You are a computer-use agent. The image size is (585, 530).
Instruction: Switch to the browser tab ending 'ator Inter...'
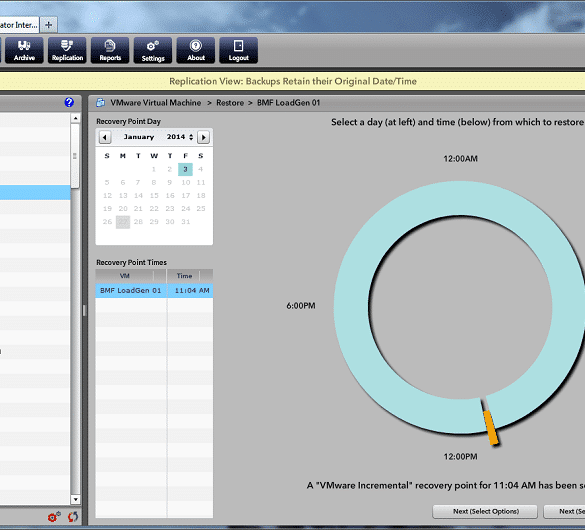tap(19, 25)
